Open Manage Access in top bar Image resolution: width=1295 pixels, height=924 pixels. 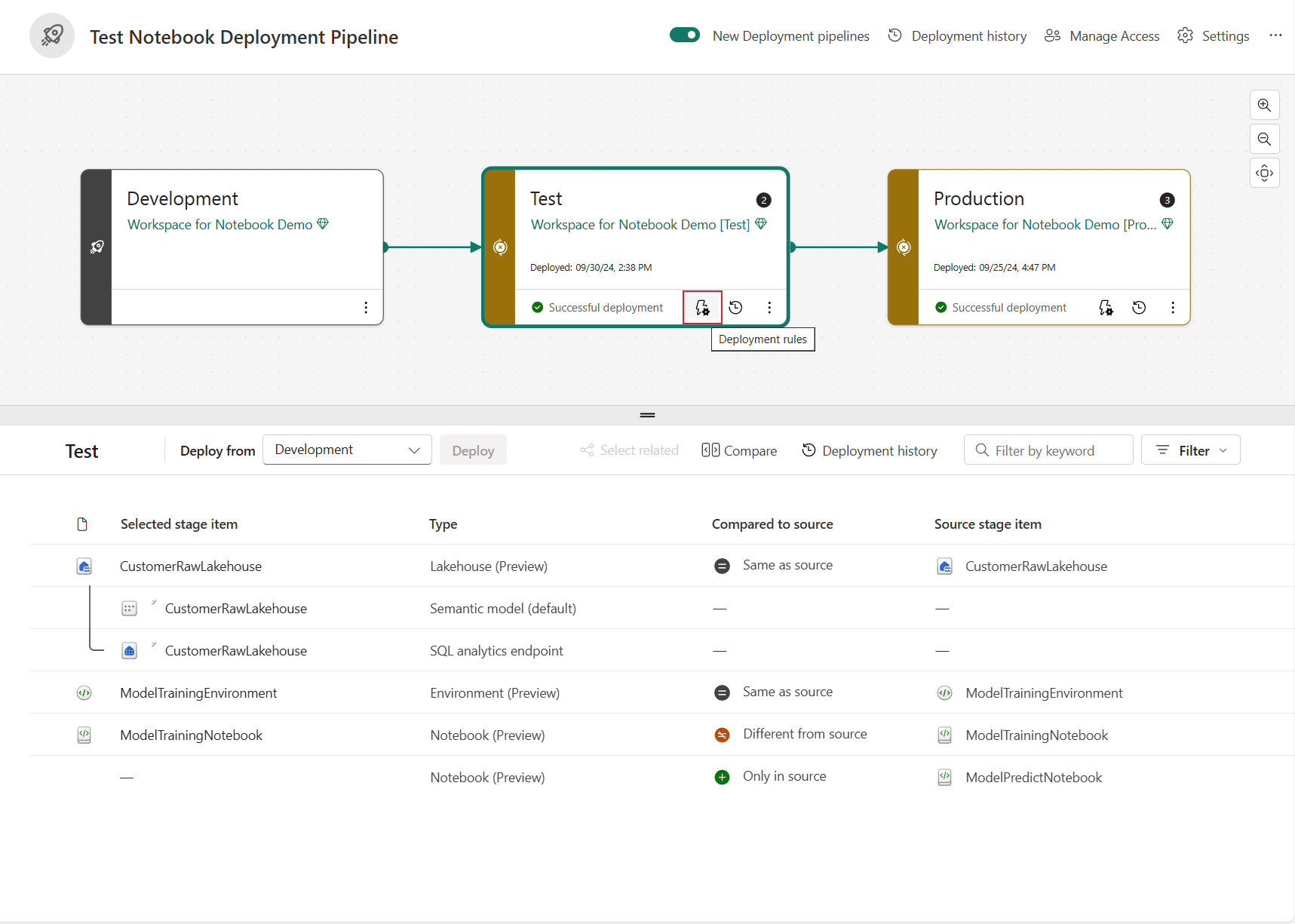pos(1102,36)
